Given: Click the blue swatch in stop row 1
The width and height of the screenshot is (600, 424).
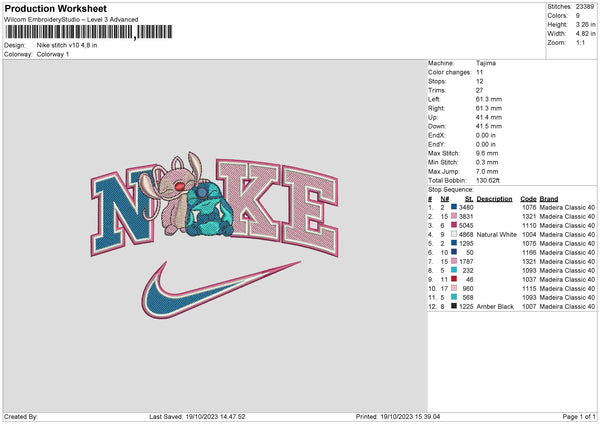Looking at the screenshot, I should pyautogui.click(x=454, y=207).
